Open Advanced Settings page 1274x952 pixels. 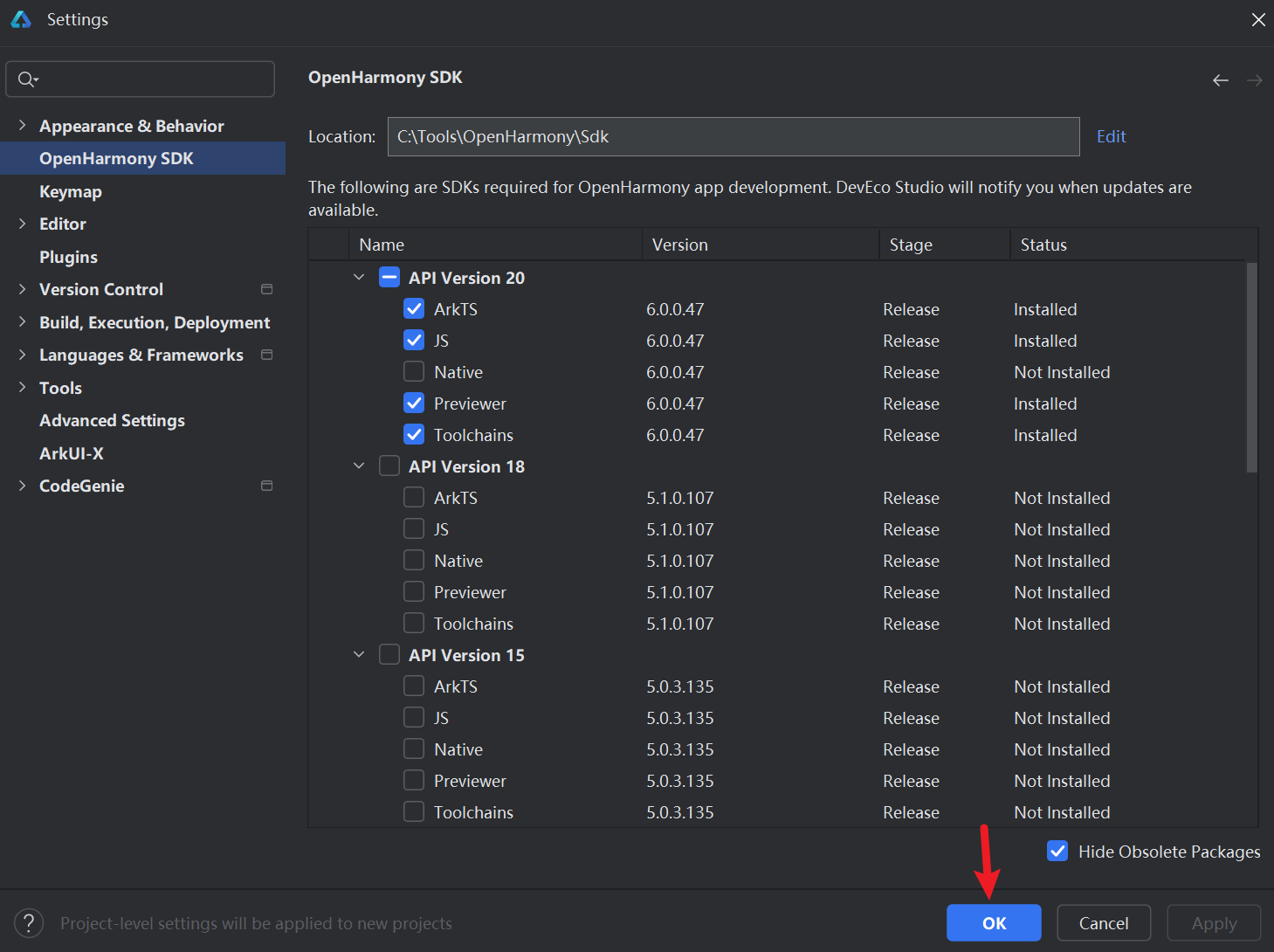coord(112,420)
